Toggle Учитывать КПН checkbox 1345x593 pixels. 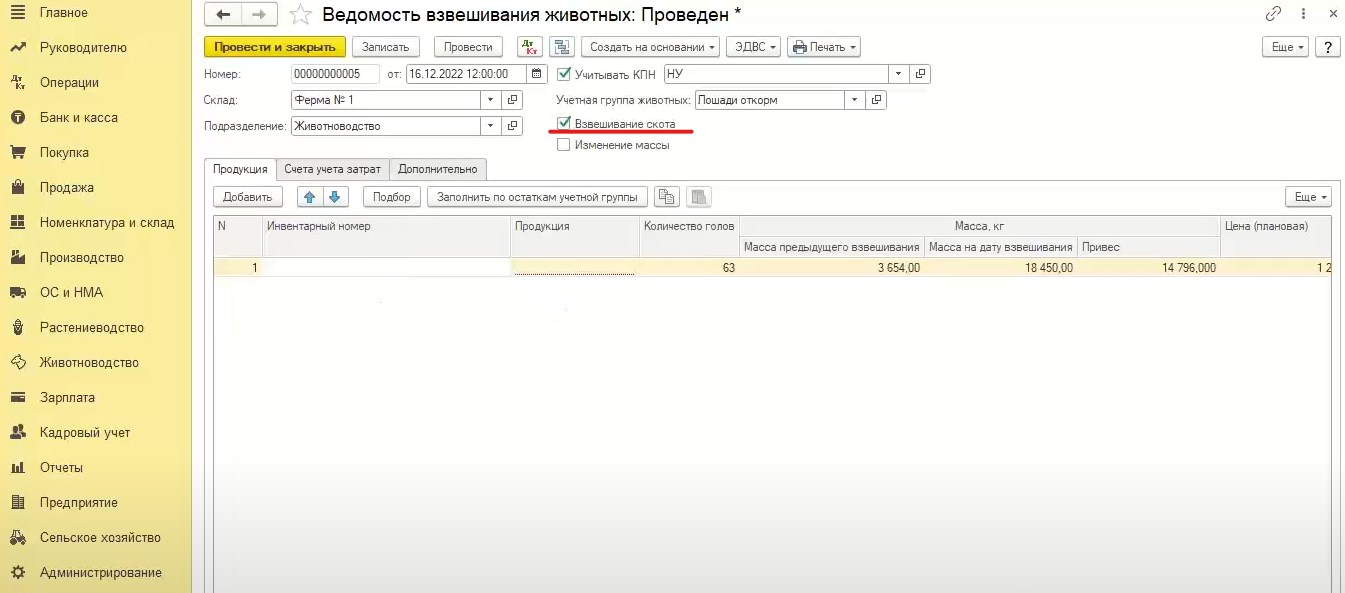tap(564, 74)
